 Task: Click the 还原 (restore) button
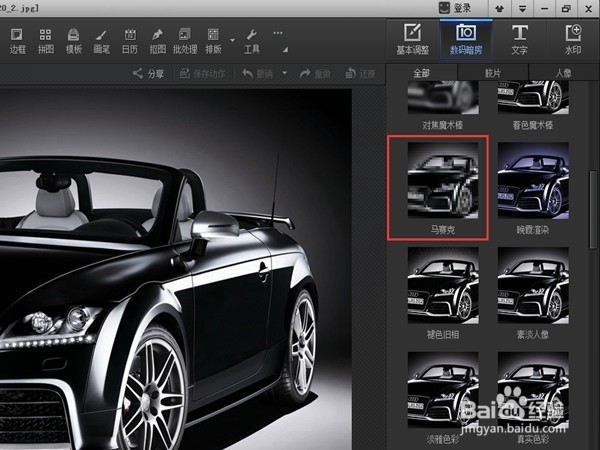(360, 73)
